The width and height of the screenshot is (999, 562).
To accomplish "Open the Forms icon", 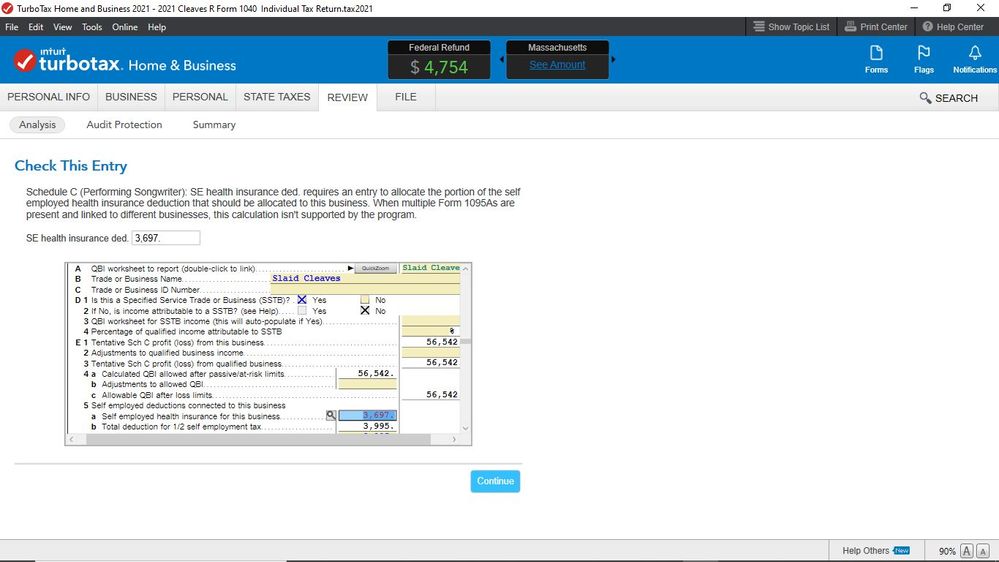I will click(x=876, y=59).
